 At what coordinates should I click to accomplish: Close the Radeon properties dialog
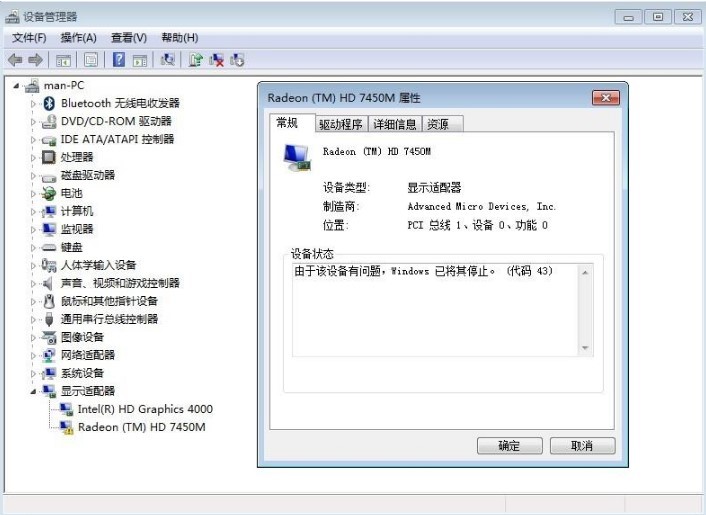pos(606,98)
